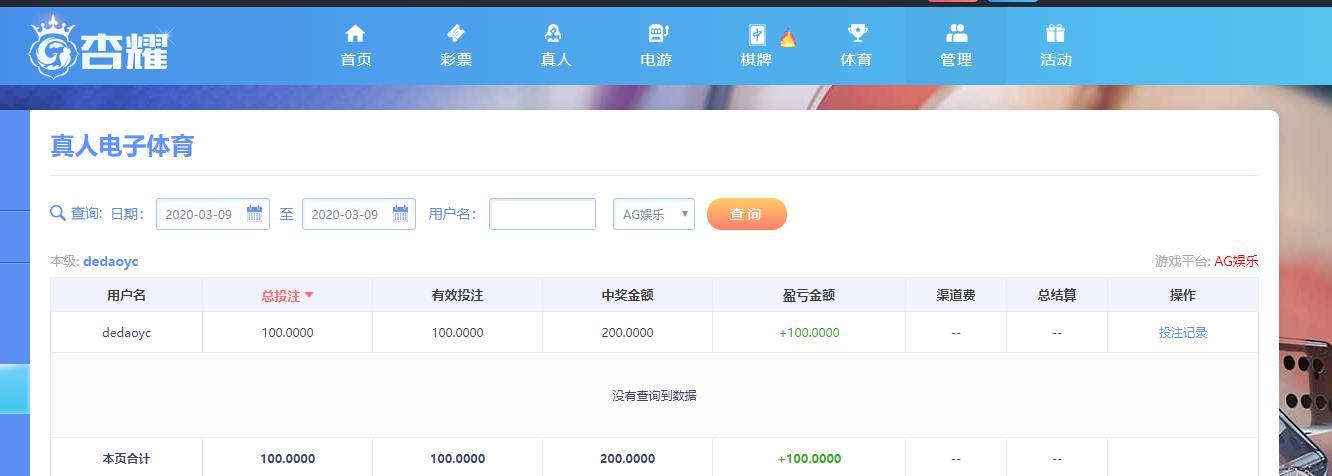Image resolution: width=1332 pixels, height=476 pixels.
Task: Focus the 用户名 text field
Action: click(542, 214)
